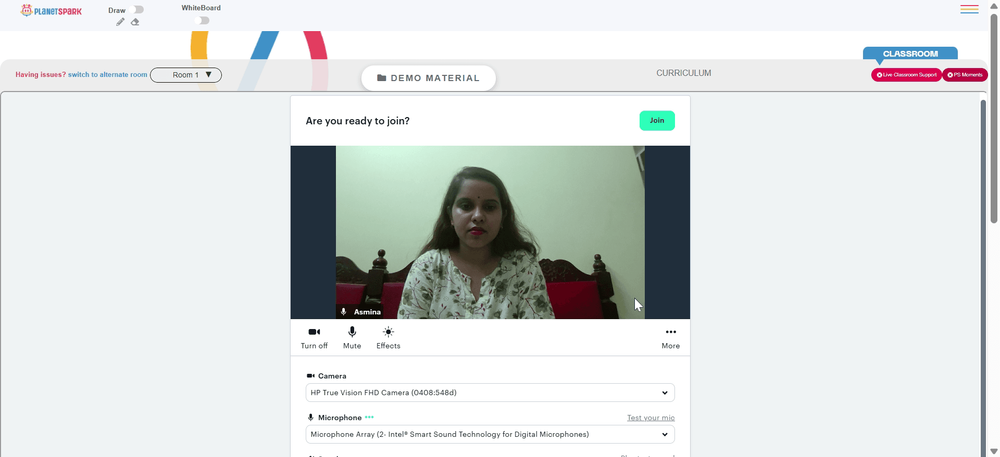This screenshot has width=1000, height=457.
Task: Open video Effects
Action: (388, 338)
